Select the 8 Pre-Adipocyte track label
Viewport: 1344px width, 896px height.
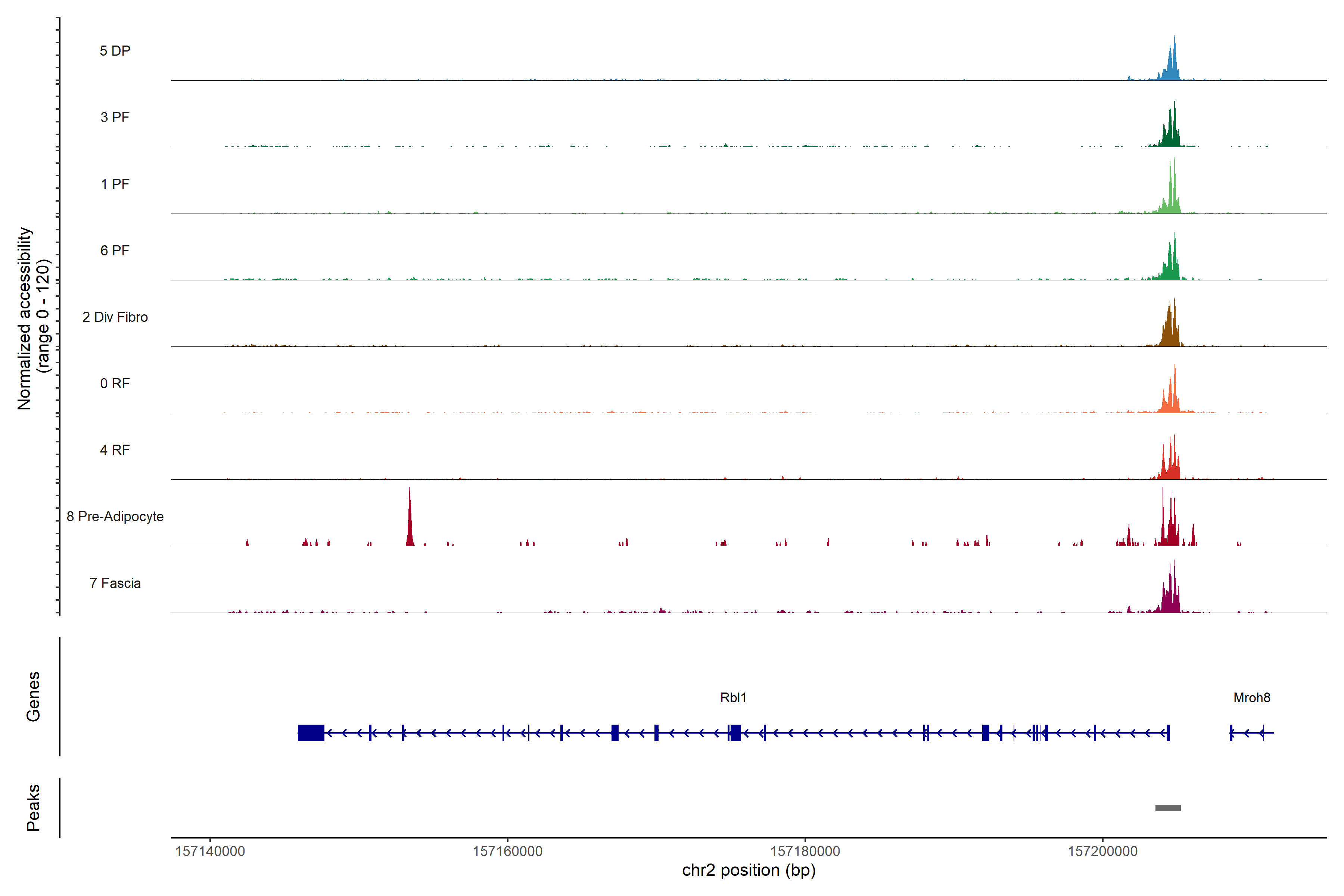coord(115,517)
